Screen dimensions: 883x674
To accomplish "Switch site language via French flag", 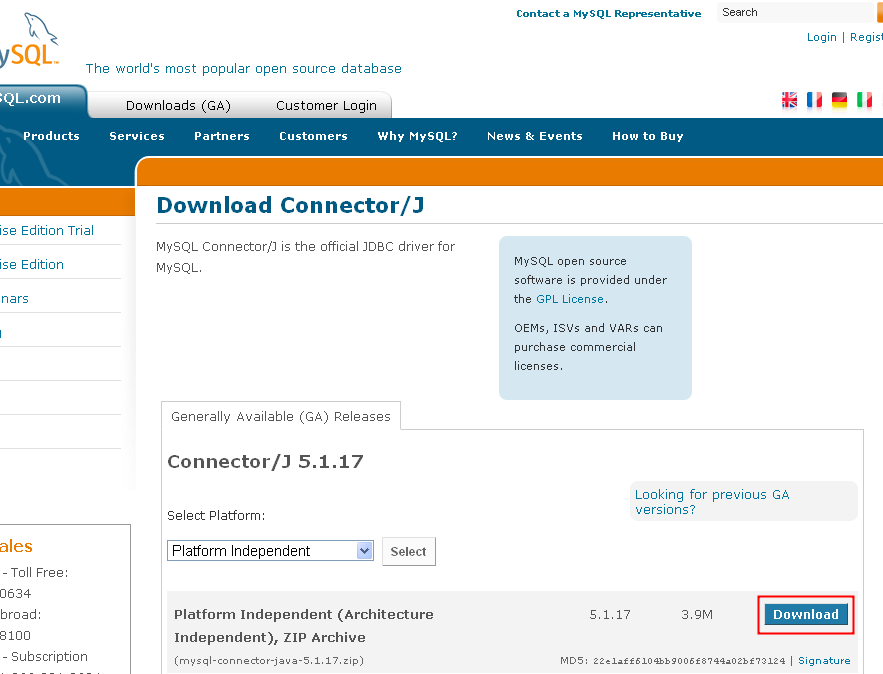I will click(814, 100).
